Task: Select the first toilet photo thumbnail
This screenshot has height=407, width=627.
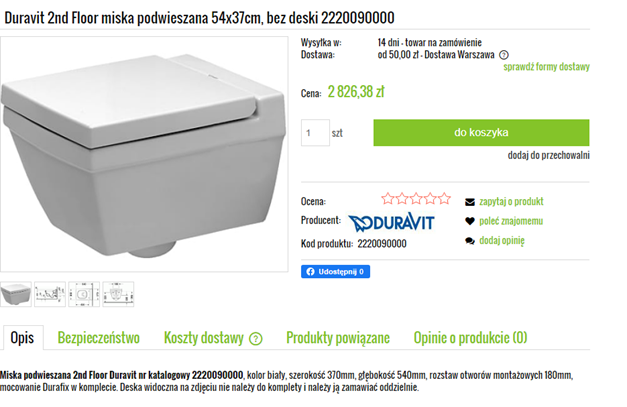Action: pyautogui.click(x=17, y=294)
